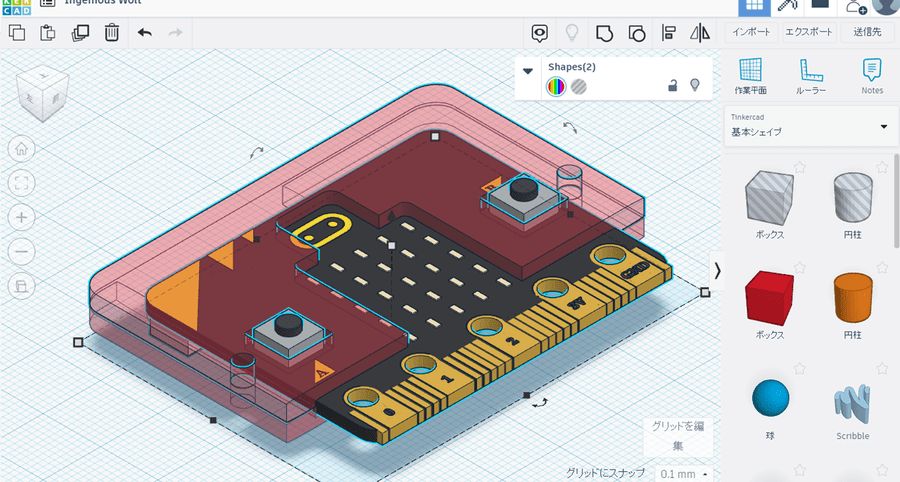The image size is (900, 482).
Task: Fit all shapes in view
Action: click(x=21, y=184)
